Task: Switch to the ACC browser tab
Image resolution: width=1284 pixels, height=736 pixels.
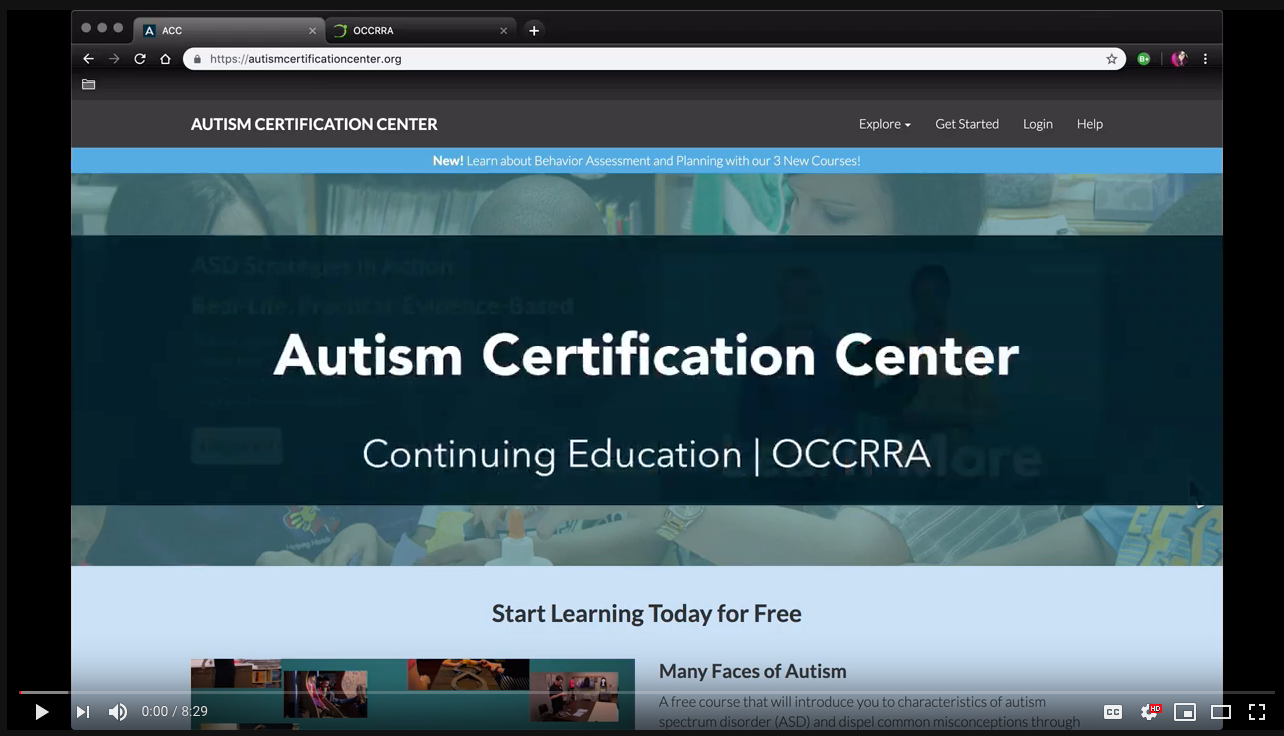Action: coord(229,31)
